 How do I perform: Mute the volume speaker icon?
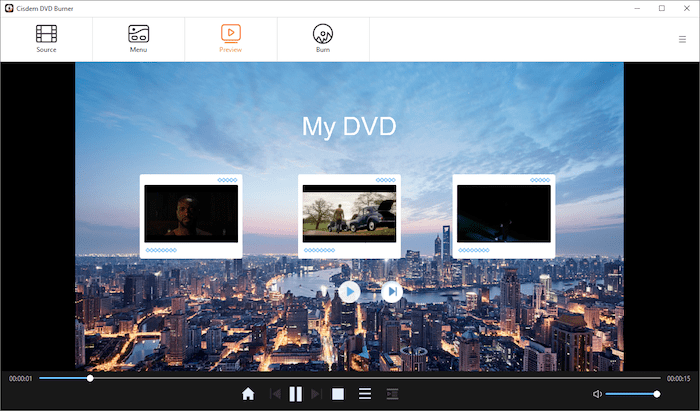coord(597,394)
